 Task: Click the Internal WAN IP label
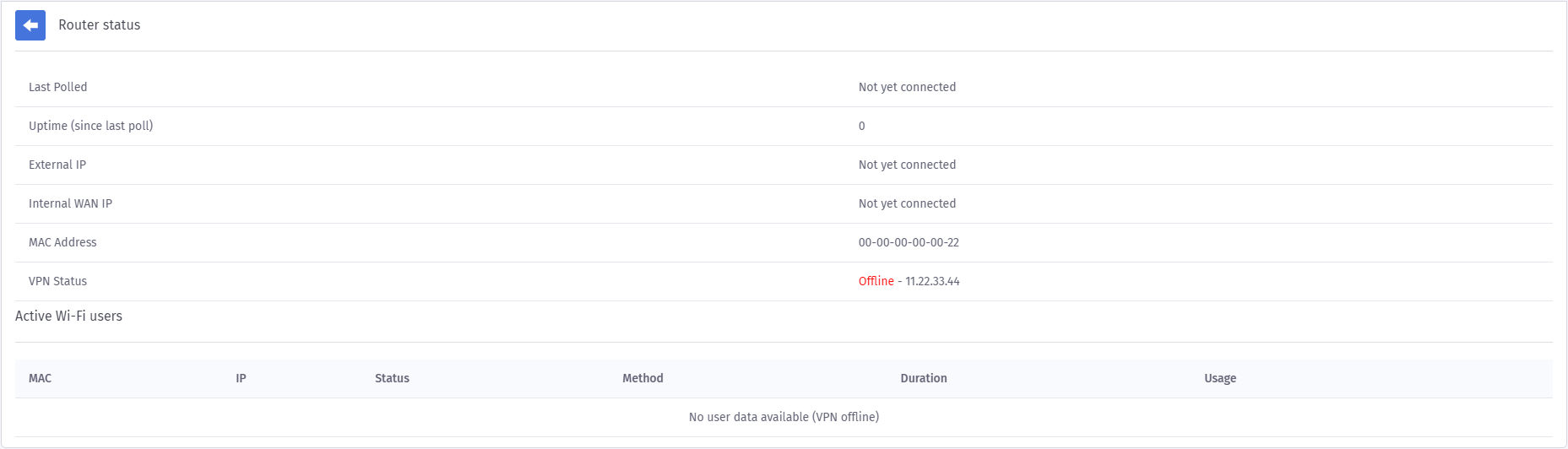tap(70, 203)
